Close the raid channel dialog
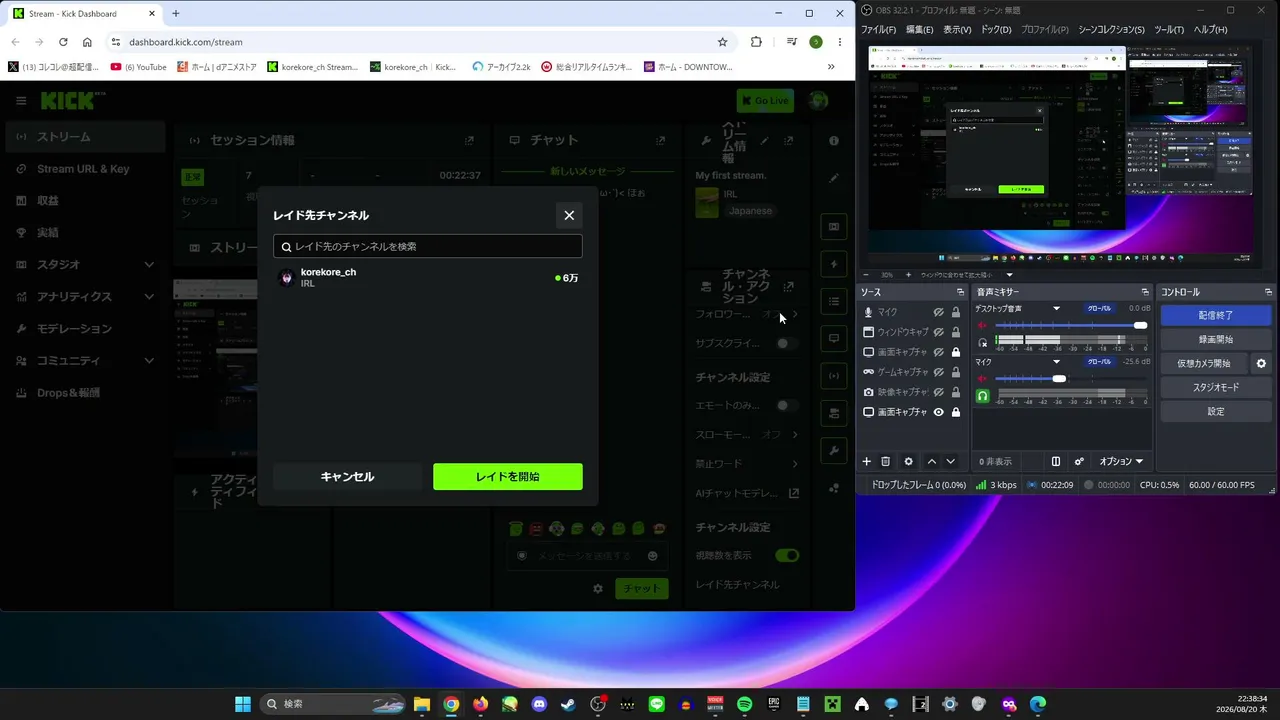Viewport: 1280px width, 720px height. (569, 215)
